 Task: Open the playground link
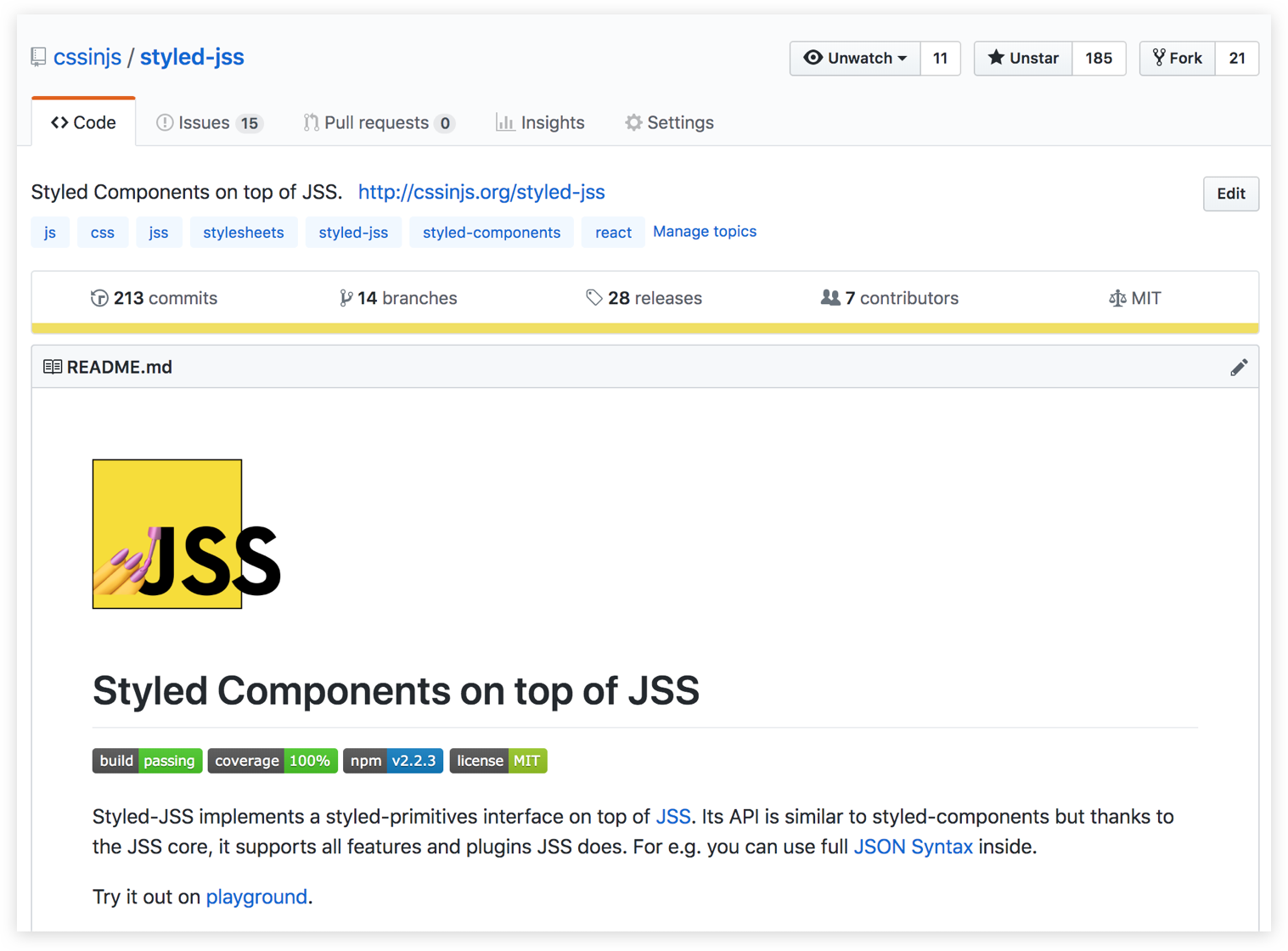[256, 897]
